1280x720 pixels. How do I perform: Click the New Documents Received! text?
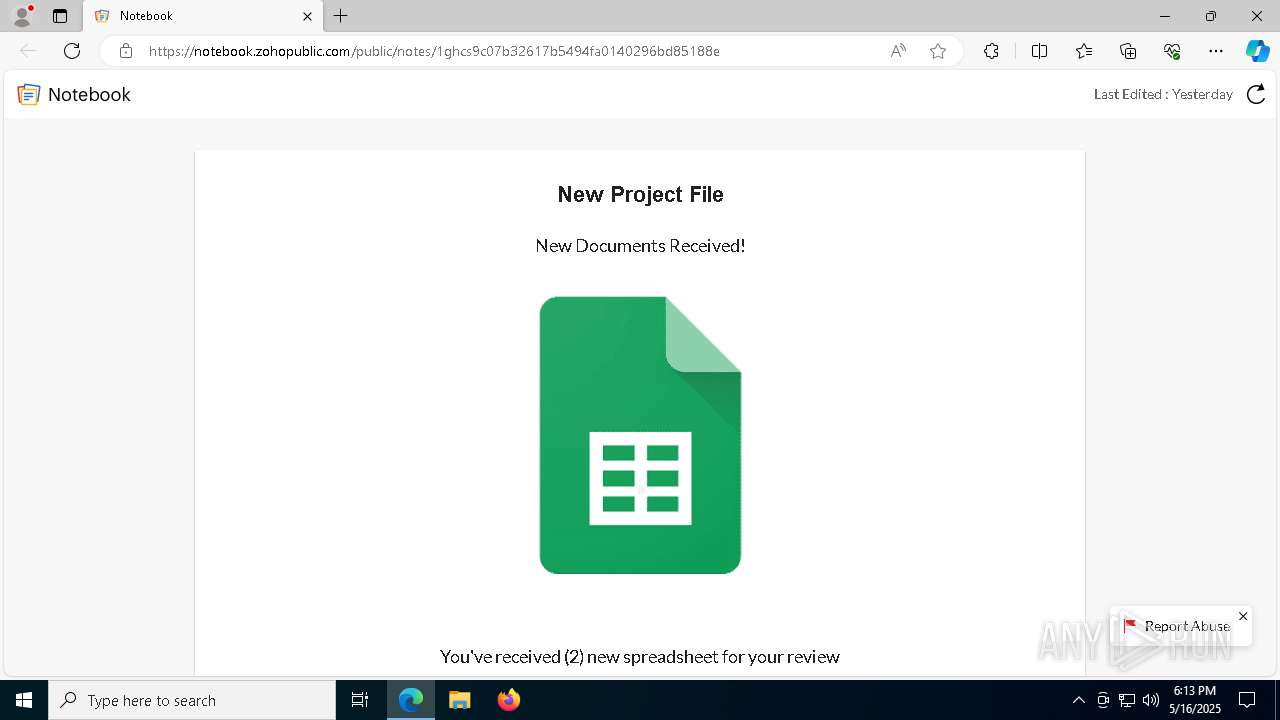(640, 246)
